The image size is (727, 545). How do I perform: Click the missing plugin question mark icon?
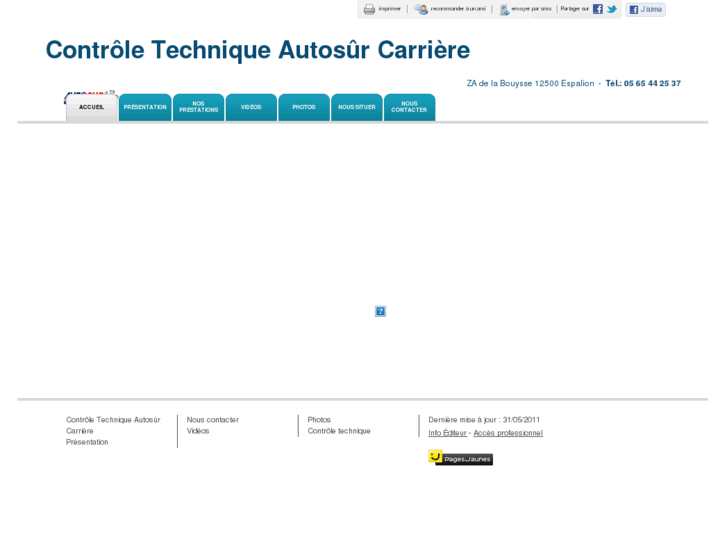pyautogui.click(x=380, y=311)
